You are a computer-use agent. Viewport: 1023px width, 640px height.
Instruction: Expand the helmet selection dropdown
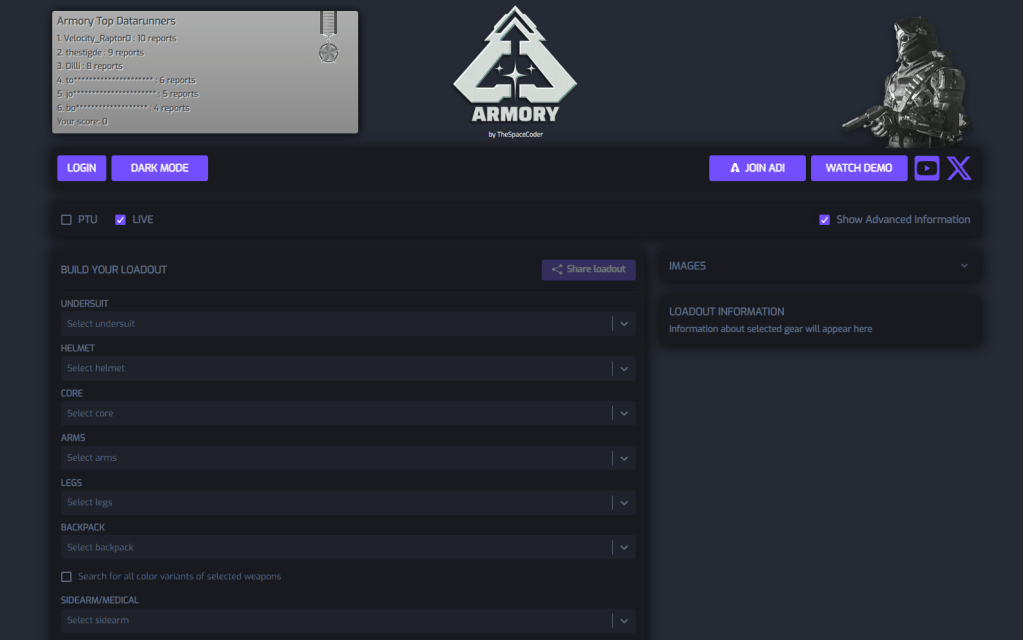click(624, 368)
